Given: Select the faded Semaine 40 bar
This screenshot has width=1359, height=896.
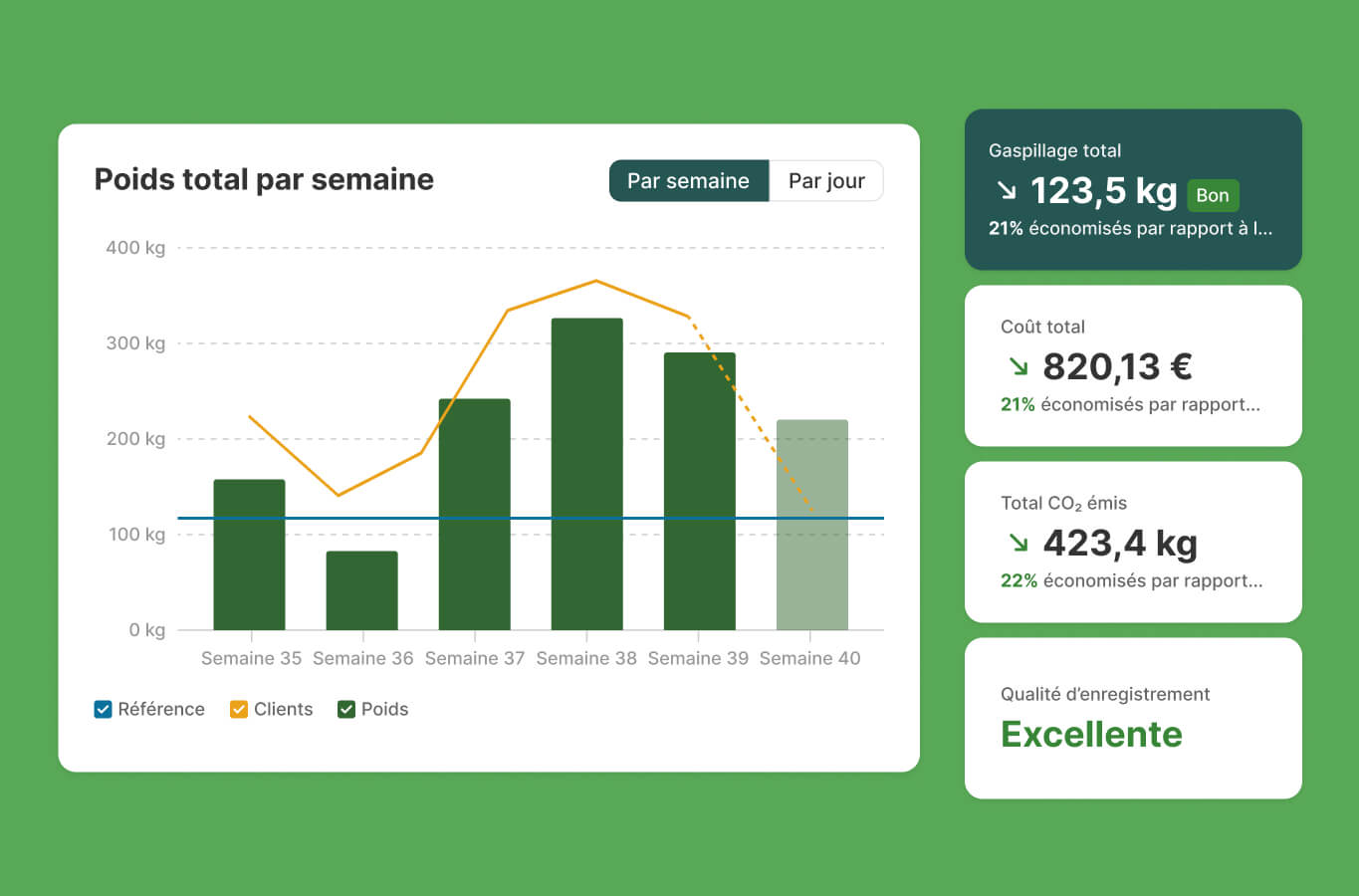Looking at the screenshot, I should [x=812, y=525].
